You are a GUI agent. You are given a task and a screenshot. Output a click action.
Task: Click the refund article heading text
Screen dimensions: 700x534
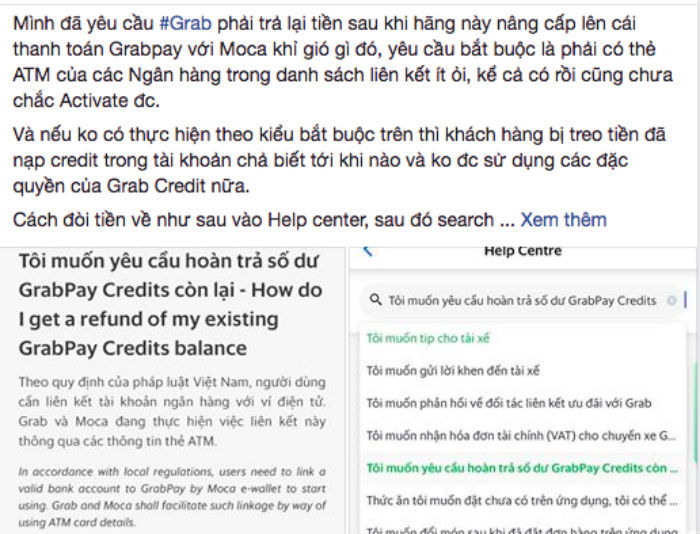coord(170,305)
